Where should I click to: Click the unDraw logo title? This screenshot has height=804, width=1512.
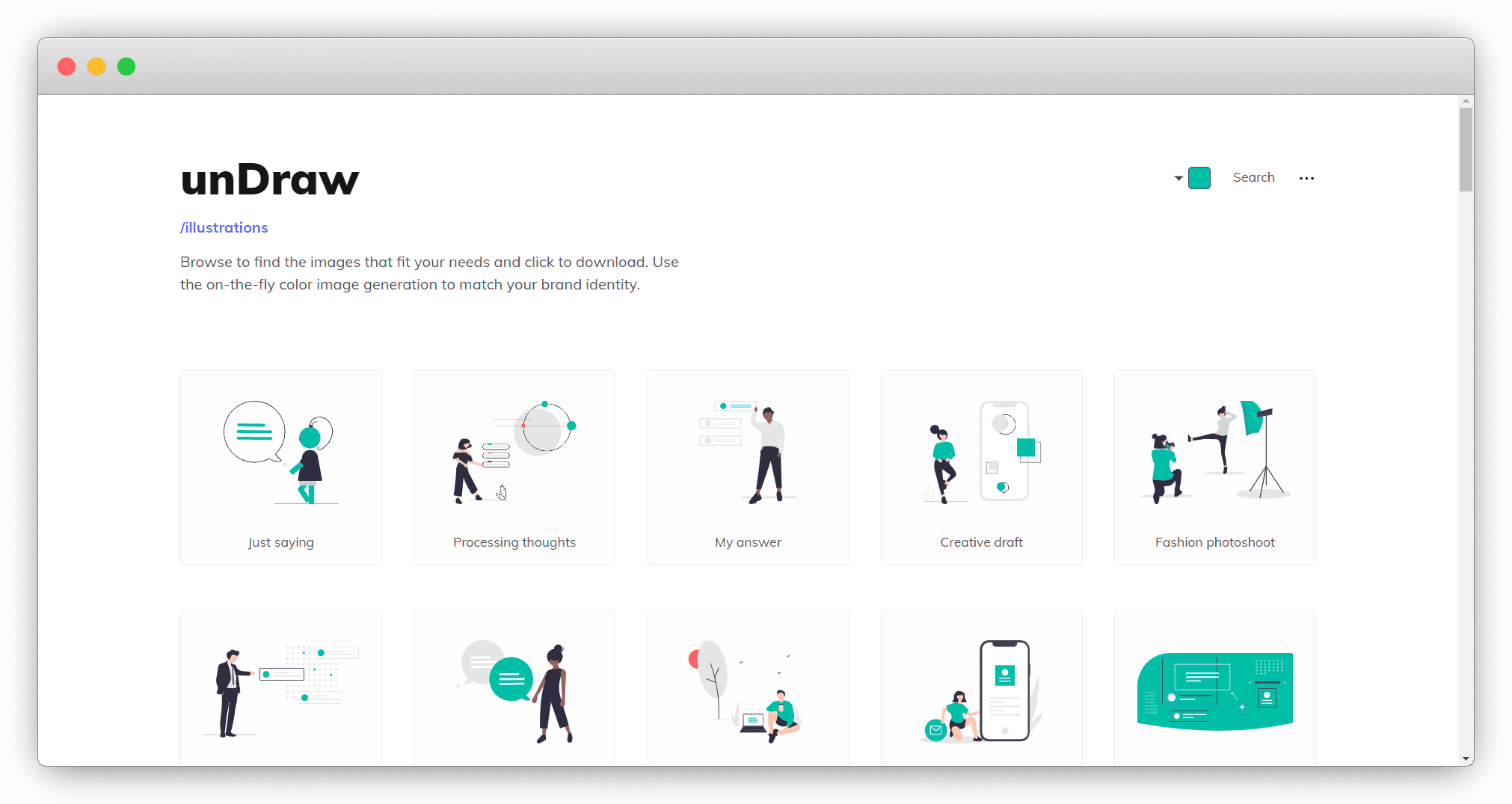pyautogui.click(x=269, y=179)
